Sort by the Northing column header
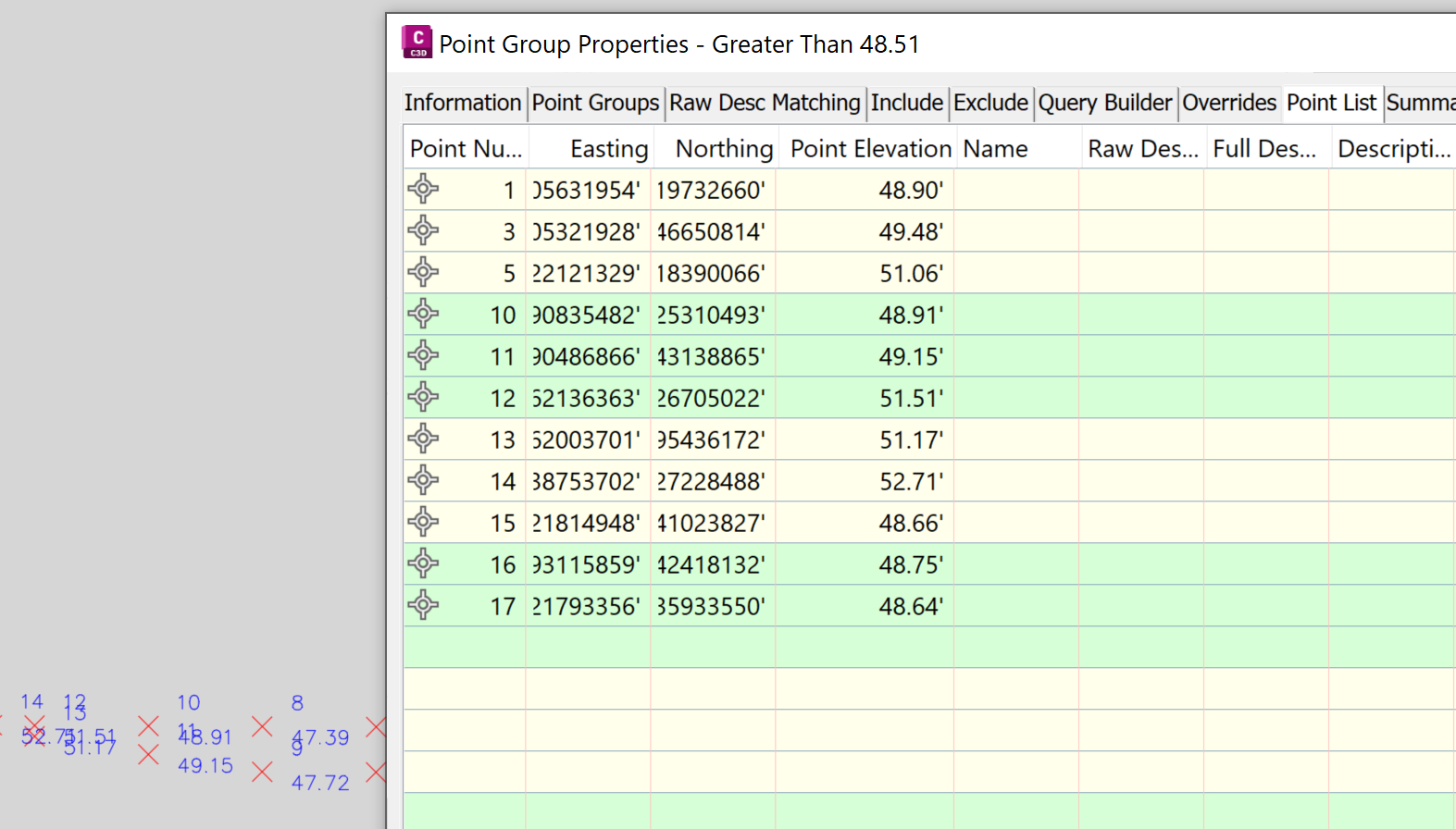Image resolution: width=1456 pixels, height=829 pixels. (x=716, y=149)
